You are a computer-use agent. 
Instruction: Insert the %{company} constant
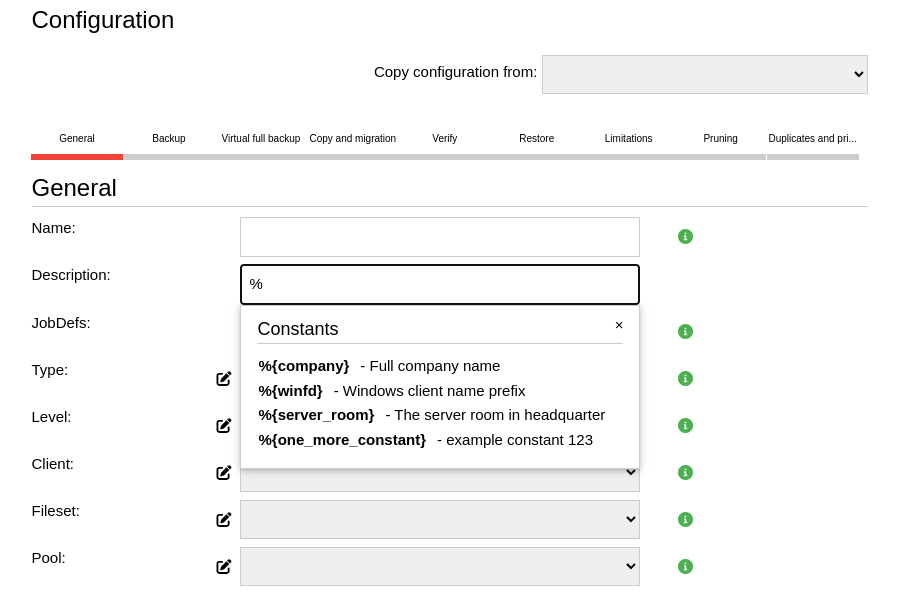tap(304, 366)
